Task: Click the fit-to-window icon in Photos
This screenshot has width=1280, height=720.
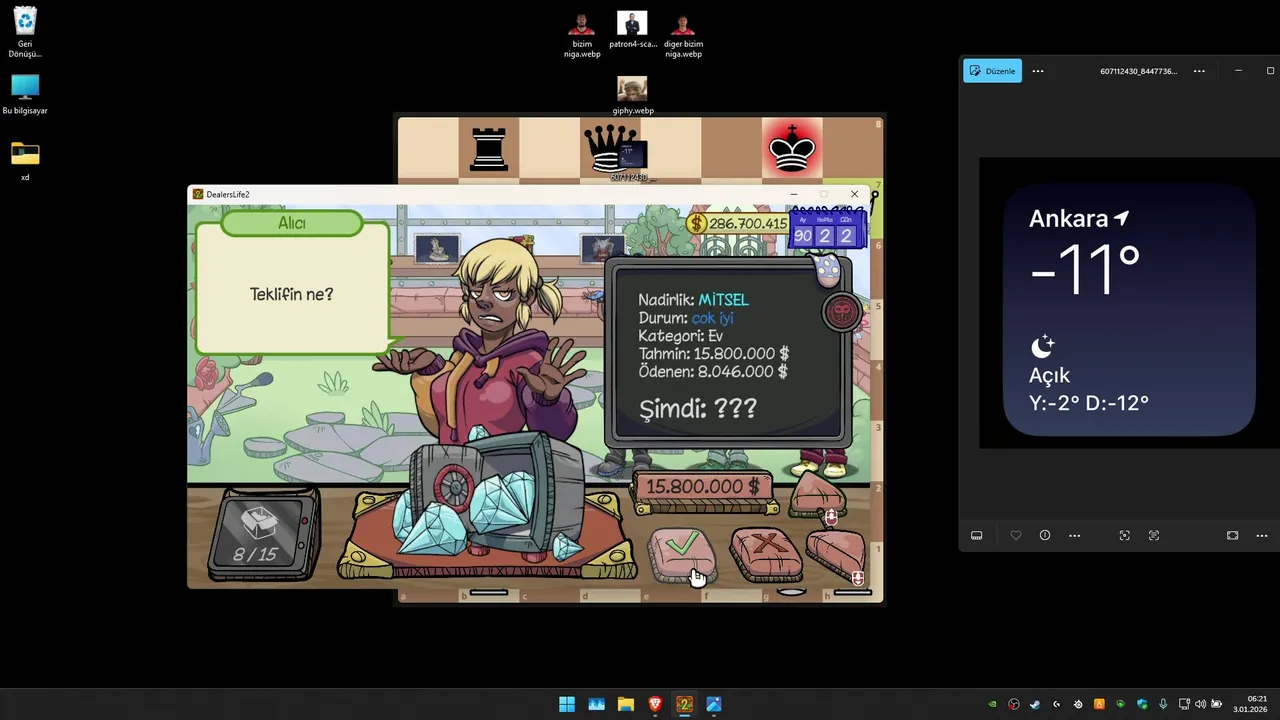Action: tap(1232, 535)
